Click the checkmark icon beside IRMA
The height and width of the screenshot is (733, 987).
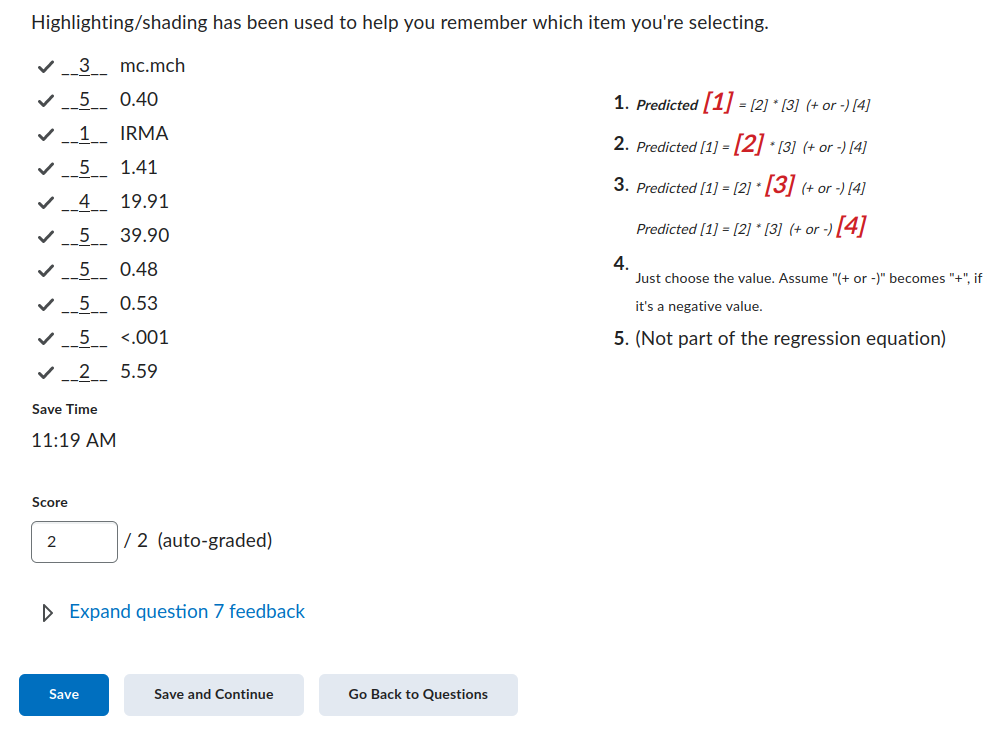point(45,135)
